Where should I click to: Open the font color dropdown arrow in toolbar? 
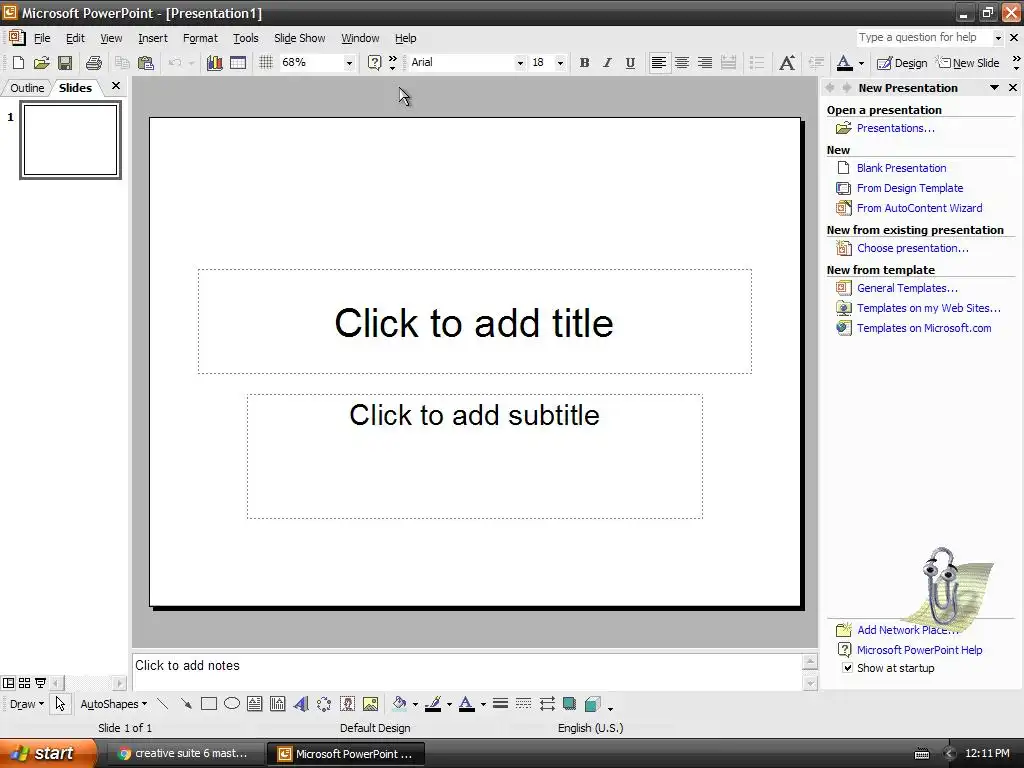pos(861,63)
